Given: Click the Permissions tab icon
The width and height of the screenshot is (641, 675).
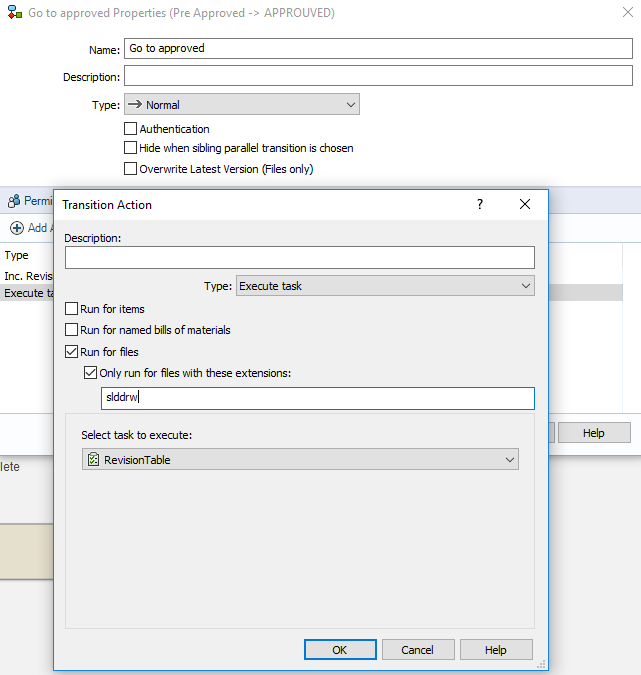Looking at the screenshot, I should (13, 201).
